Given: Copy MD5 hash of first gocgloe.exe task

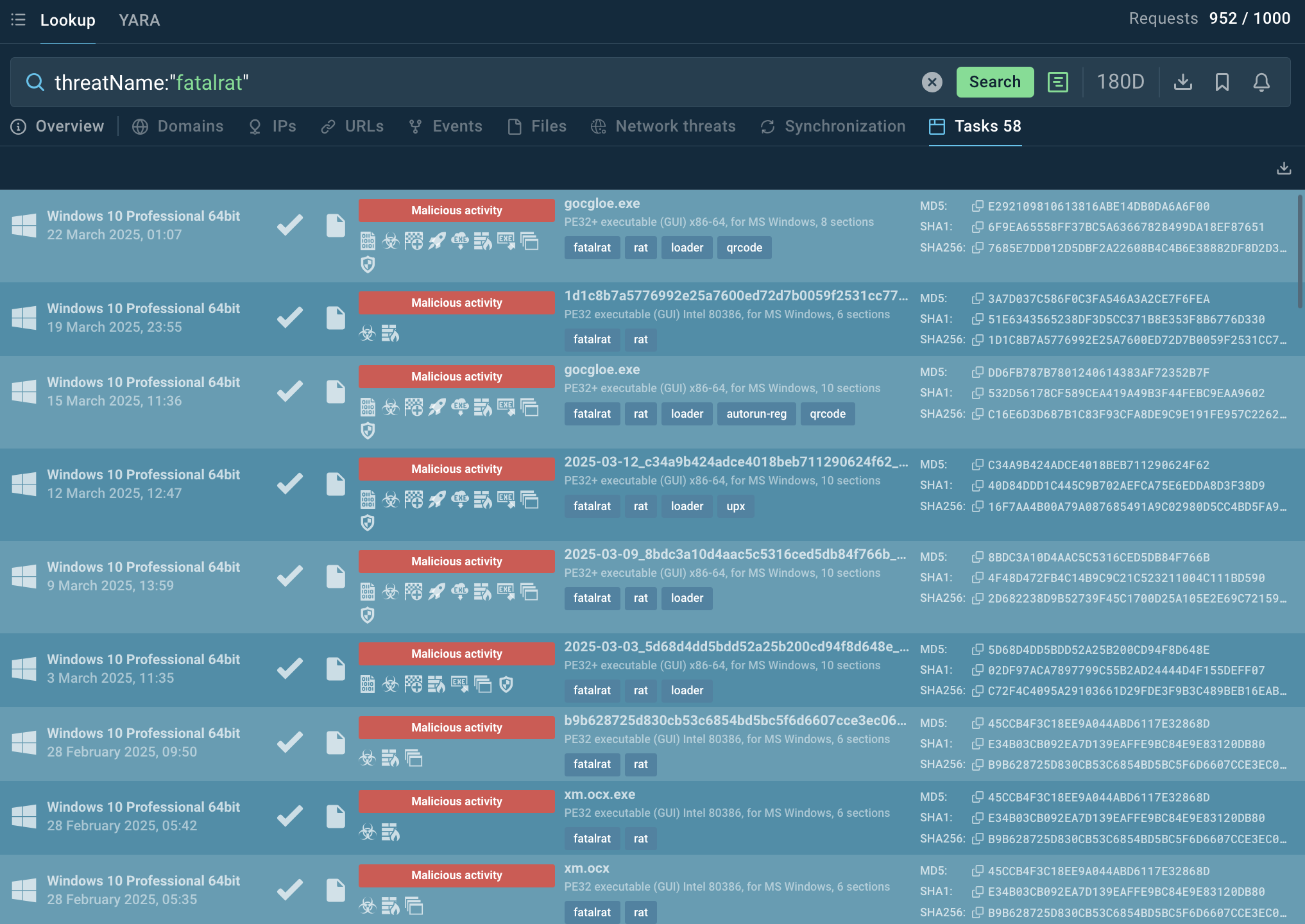Looking at the screenshot, I should tap(977, 206).
